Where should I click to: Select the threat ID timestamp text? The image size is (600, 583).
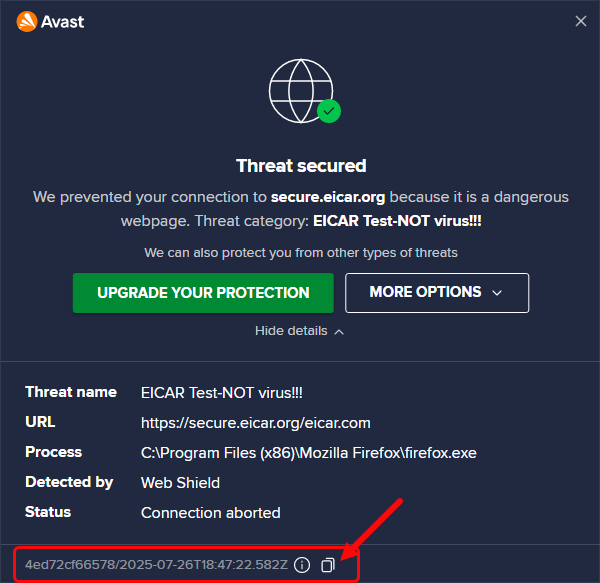point(156,565)
